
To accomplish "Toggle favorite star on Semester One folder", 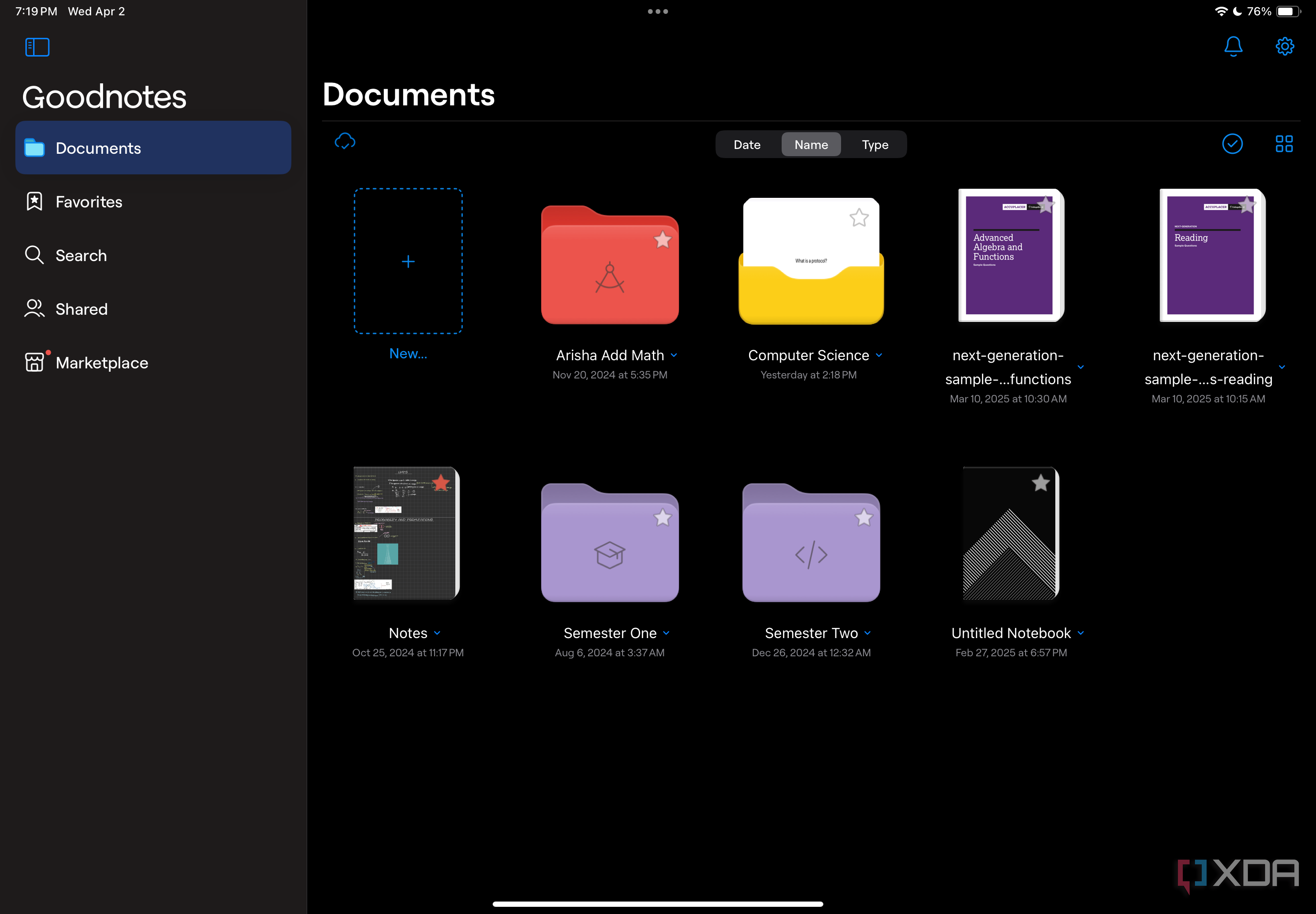I will pos(662,518).
